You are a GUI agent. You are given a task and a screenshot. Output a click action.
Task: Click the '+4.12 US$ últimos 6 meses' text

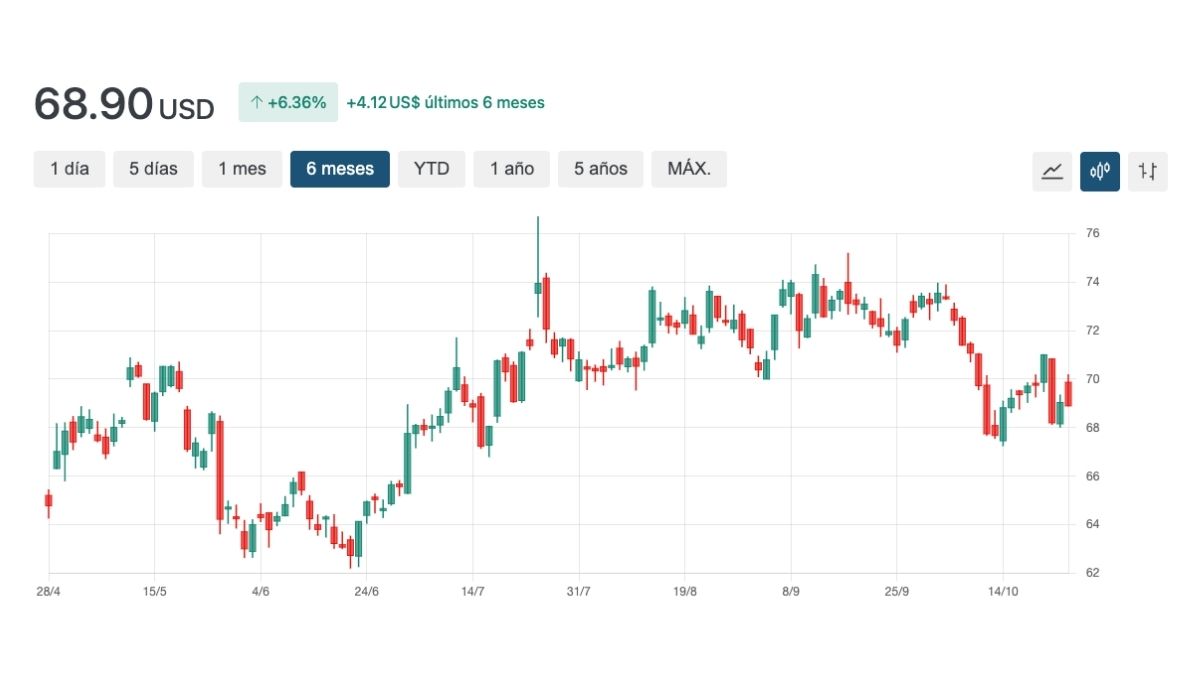point(445,102)
